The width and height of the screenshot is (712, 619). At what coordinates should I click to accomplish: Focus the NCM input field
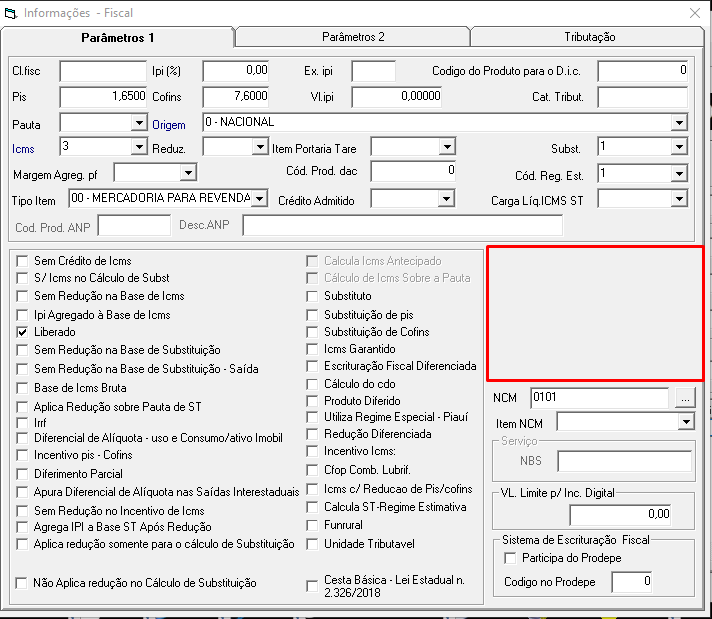(x=599, y=398)
